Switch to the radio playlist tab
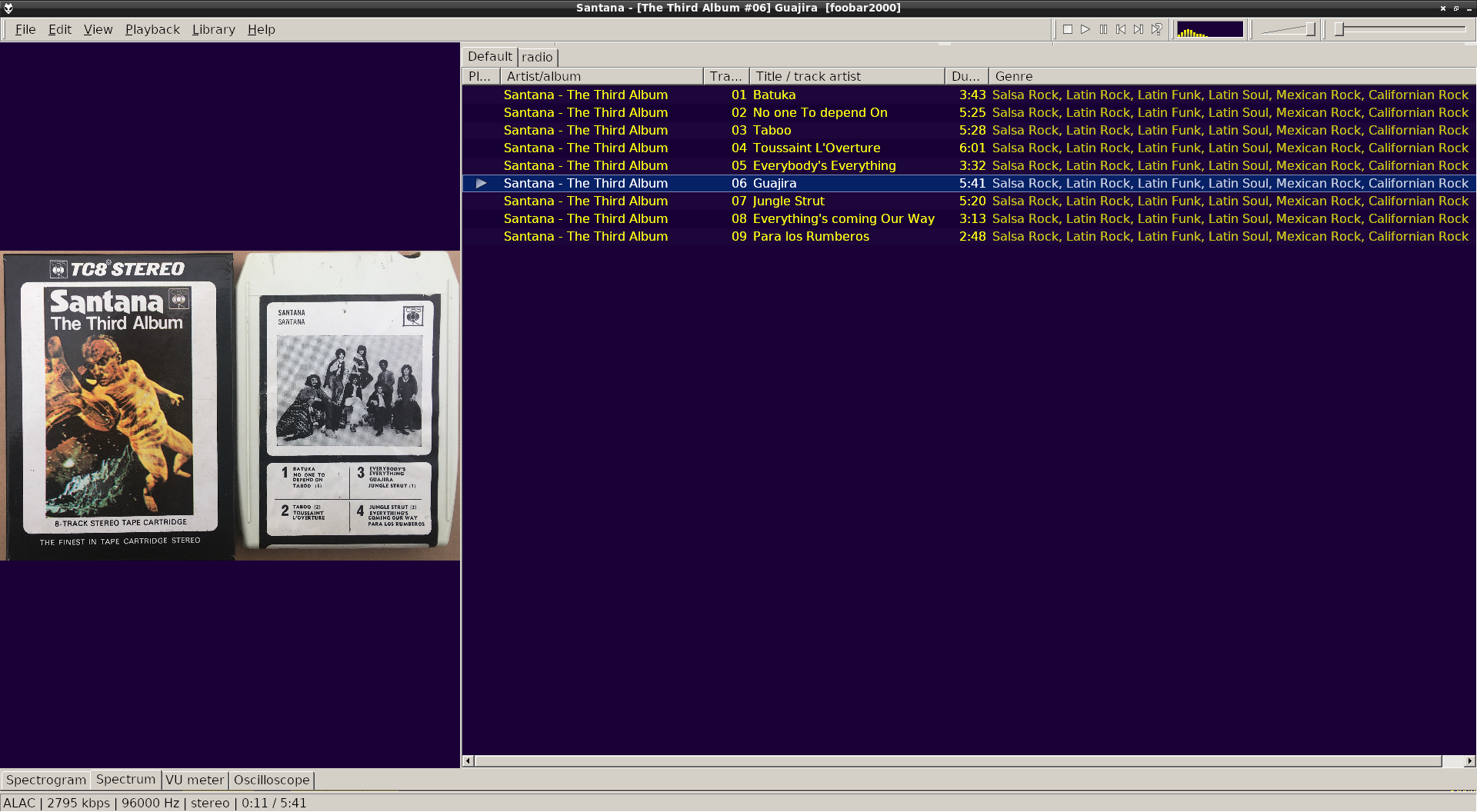The width and height of the screenshot is (1477, 812). coord(537,57)
